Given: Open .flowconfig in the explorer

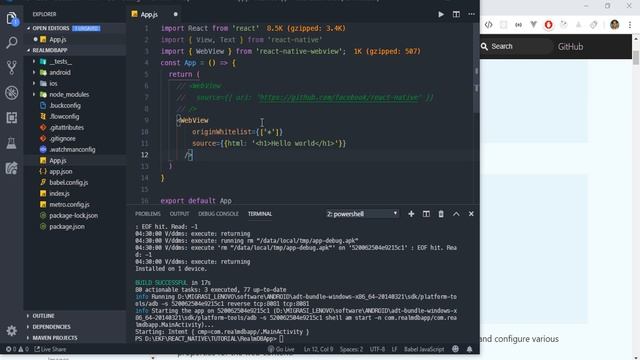Looking at the screenshot, I should click(x=75, y=116).
